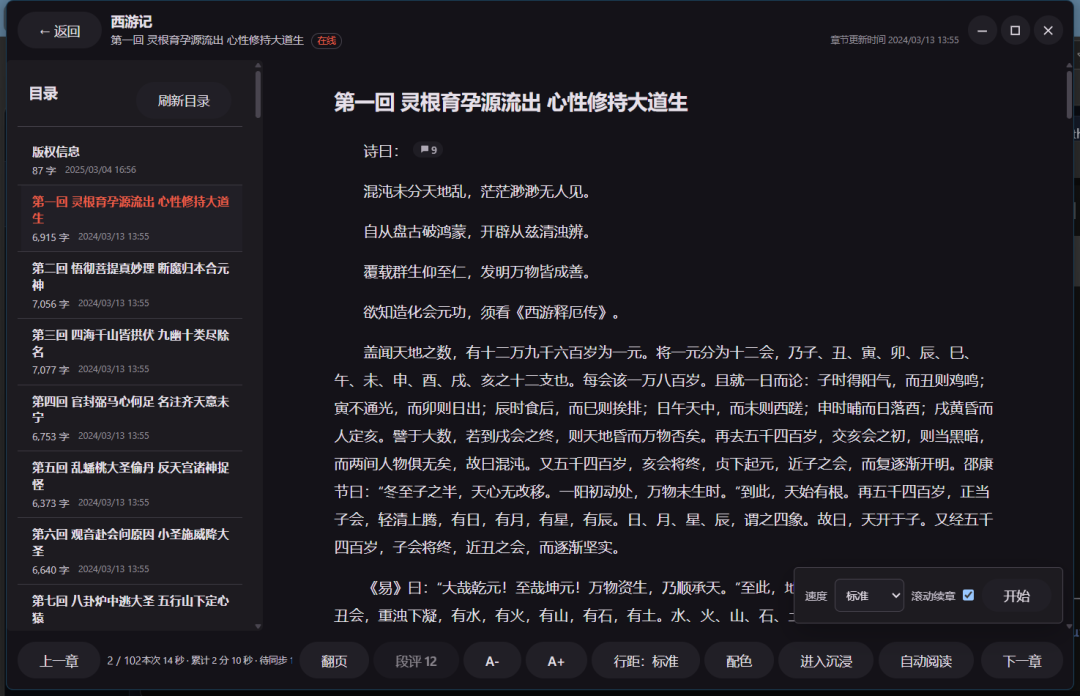Minimize the reader window
The width and height of the screenshot is (1080, 696).
click(x=982, y=30)
